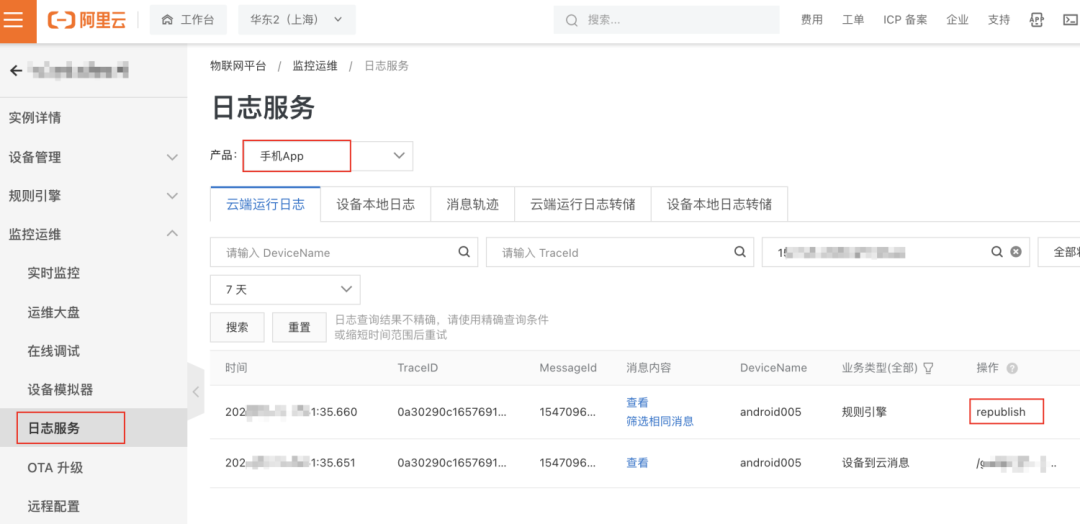The image size is (1080, 524).
Task: Switch to 云端运行日志 tab
Action: pyautogui.click(x=265, y=205)
